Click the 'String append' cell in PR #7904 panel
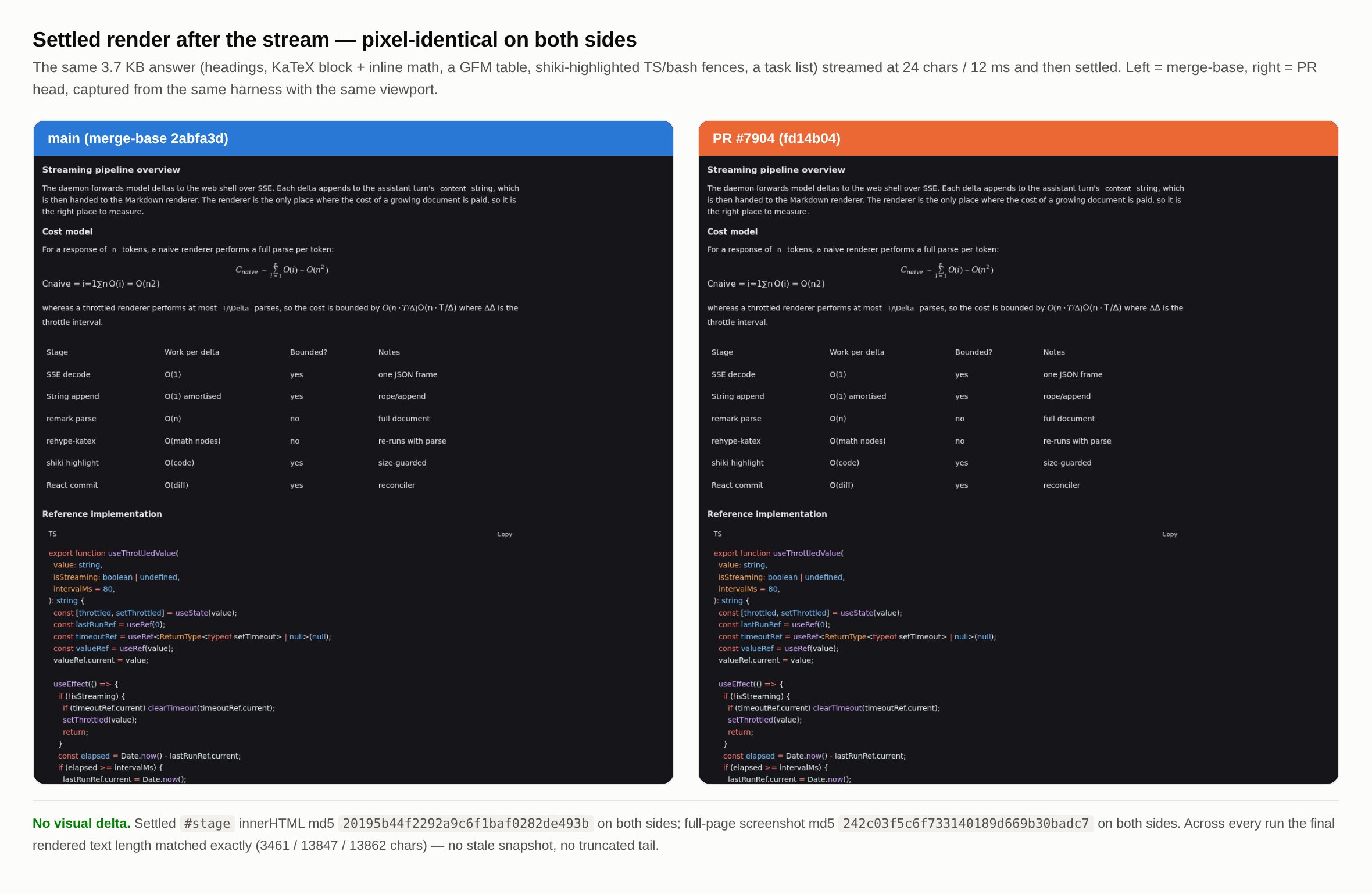This screenshot has height=894, width=1372. pyautogui.click(x=738, y=396)
